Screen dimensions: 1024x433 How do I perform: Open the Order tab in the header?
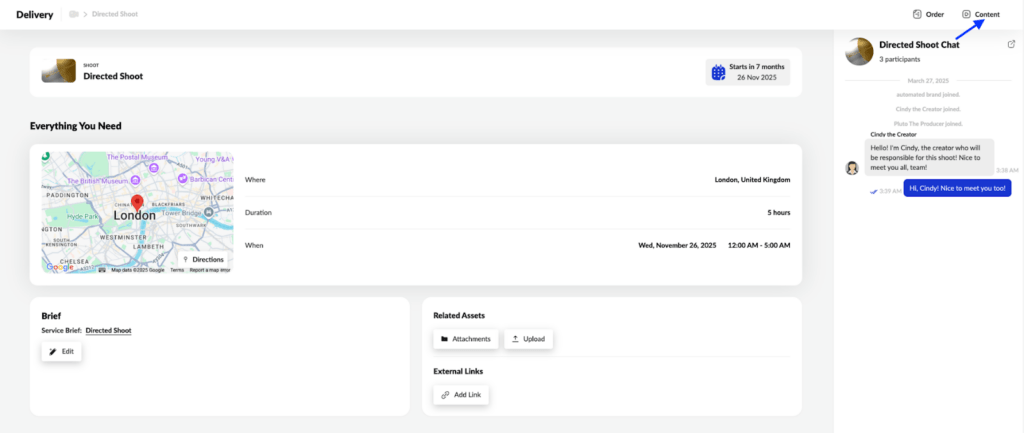coord(928,14)
